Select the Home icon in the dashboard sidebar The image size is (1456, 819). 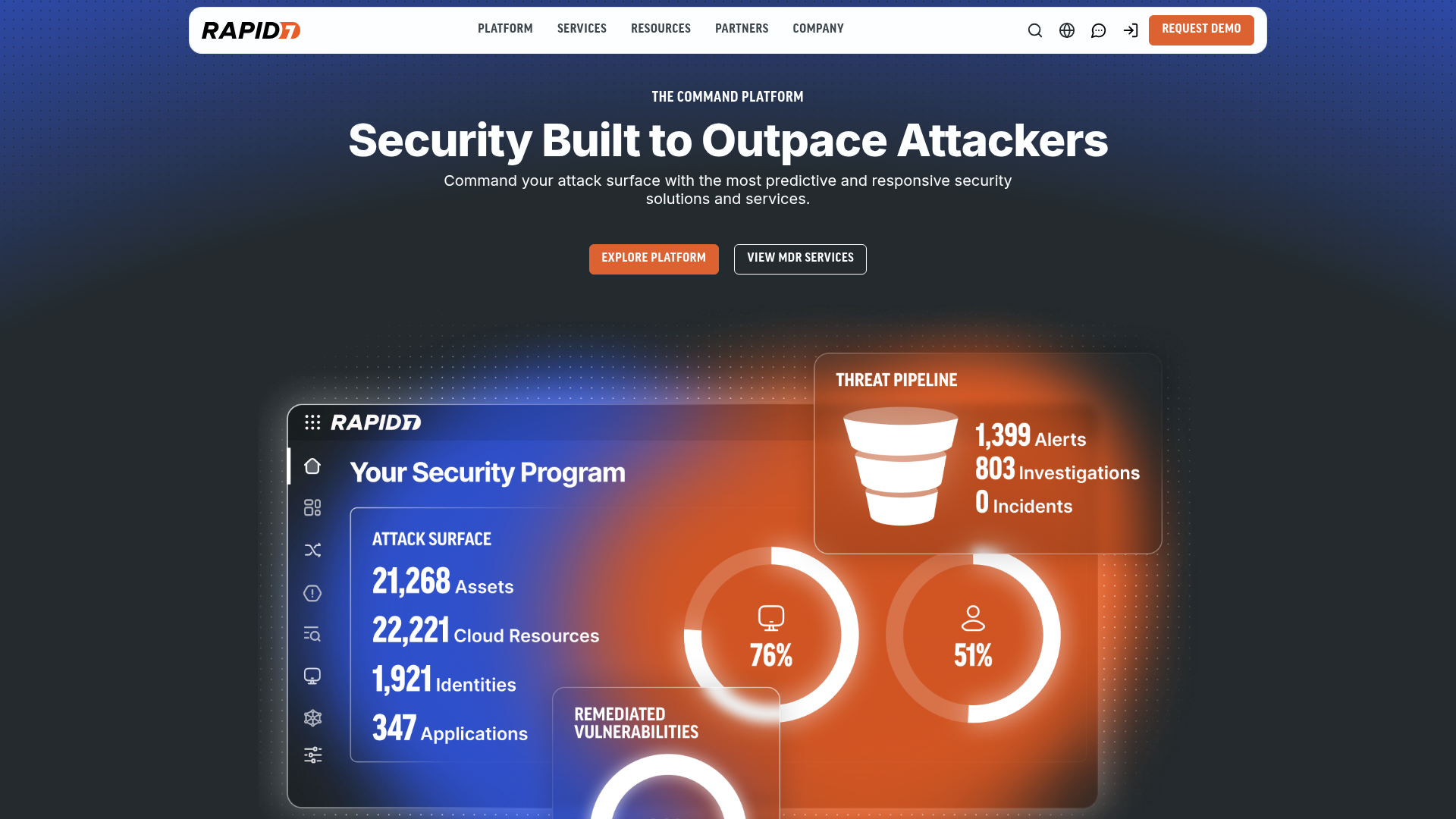pos(312,466)
